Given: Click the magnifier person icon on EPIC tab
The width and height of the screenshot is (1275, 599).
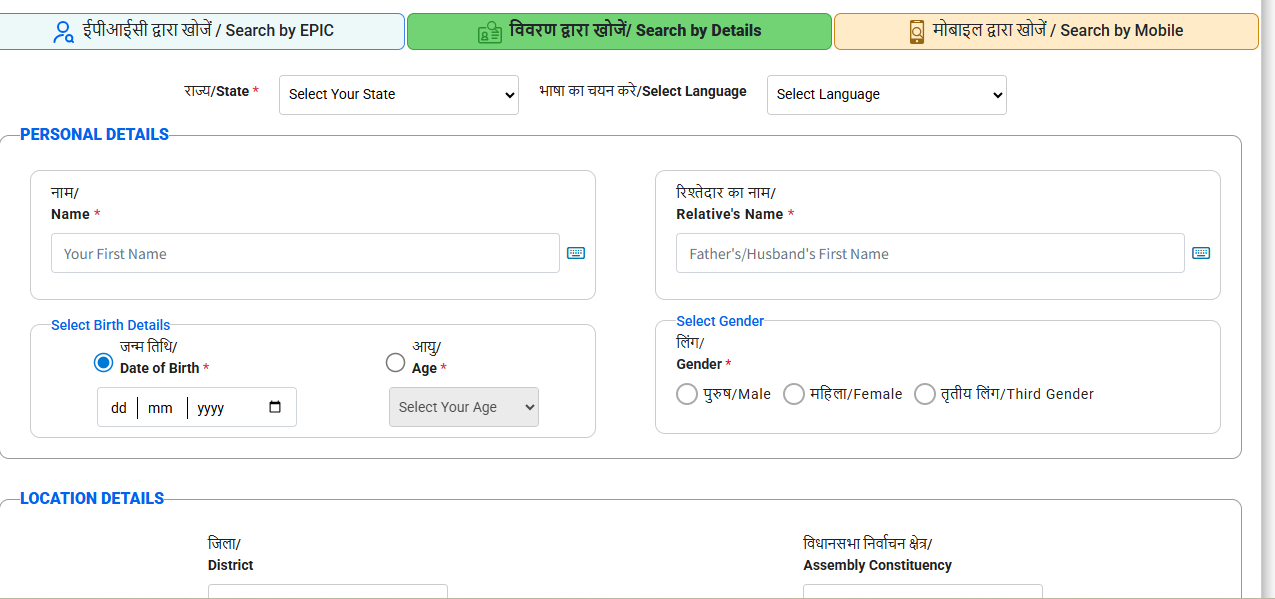Looking at the screenshot, I should click(63, 32).
